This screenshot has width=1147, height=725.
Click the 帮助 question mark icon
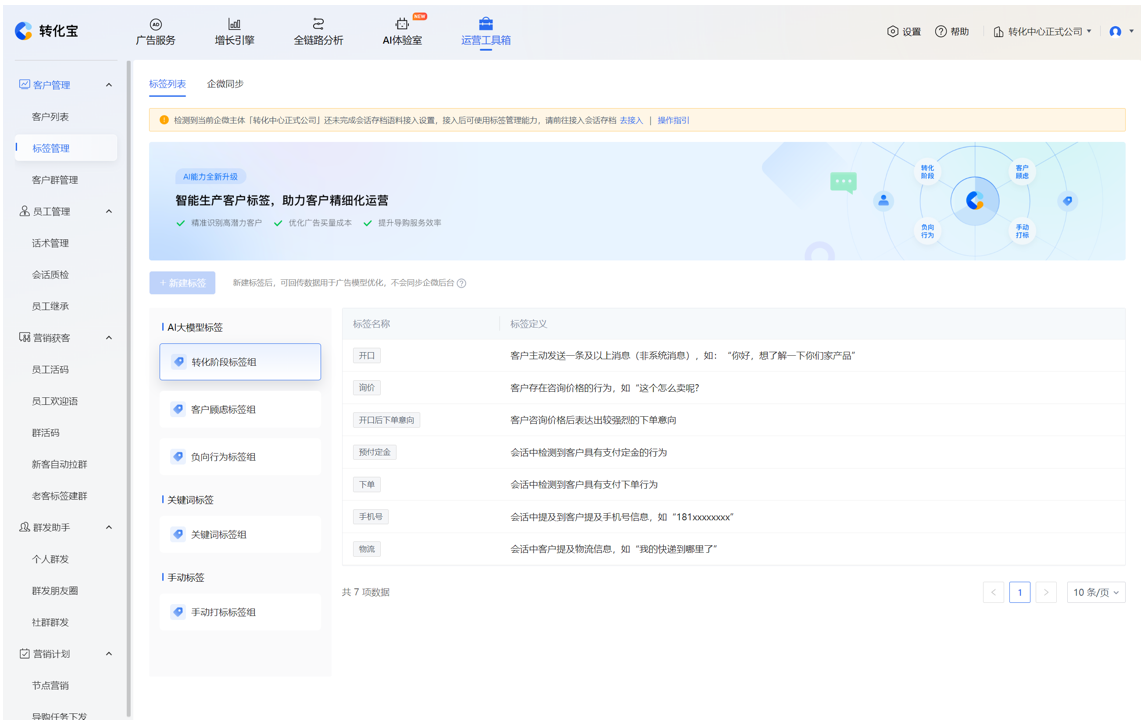click(940, 32)
